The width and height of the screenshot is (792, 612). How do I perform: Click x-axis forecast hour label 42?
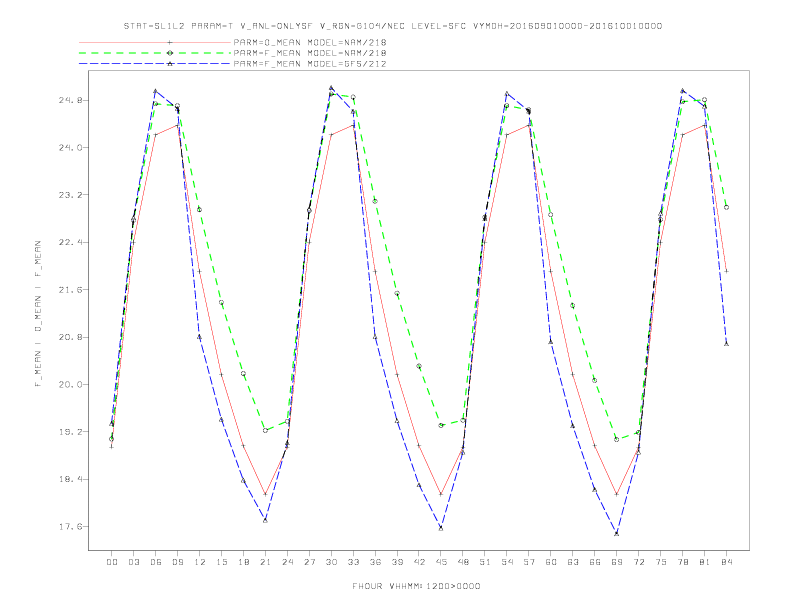[x=419, y=562]
